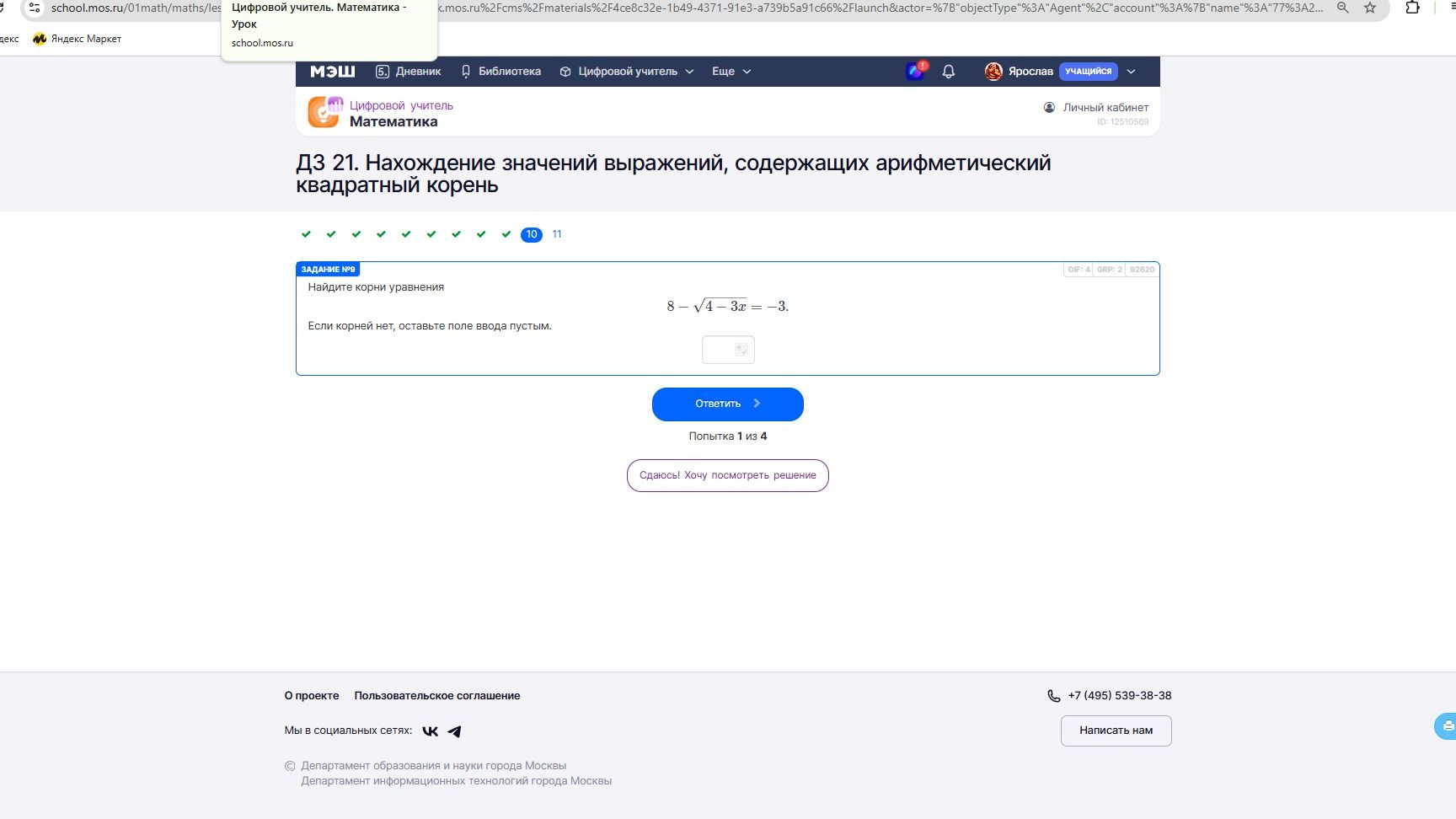The width and height of the screenshot is (1456, 819).
Task: Expand the Цифровой учитель dropdown menu
Action: [627, 72]
